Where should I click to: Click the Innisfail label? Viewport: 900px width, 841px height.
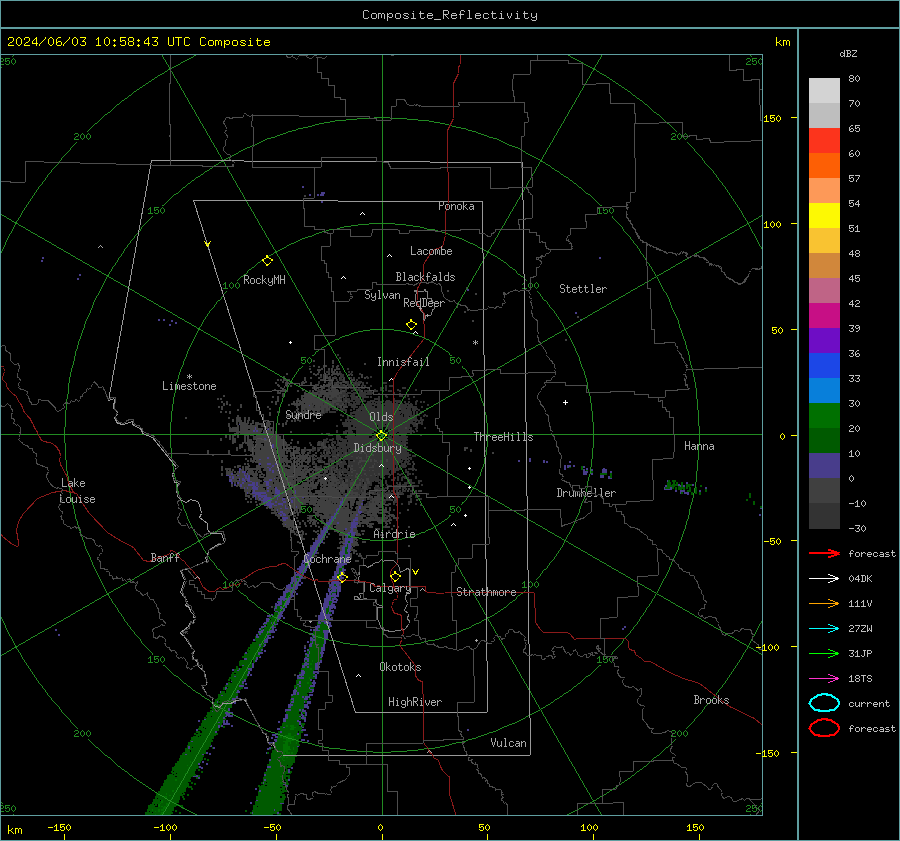click(x=403, y=362)
